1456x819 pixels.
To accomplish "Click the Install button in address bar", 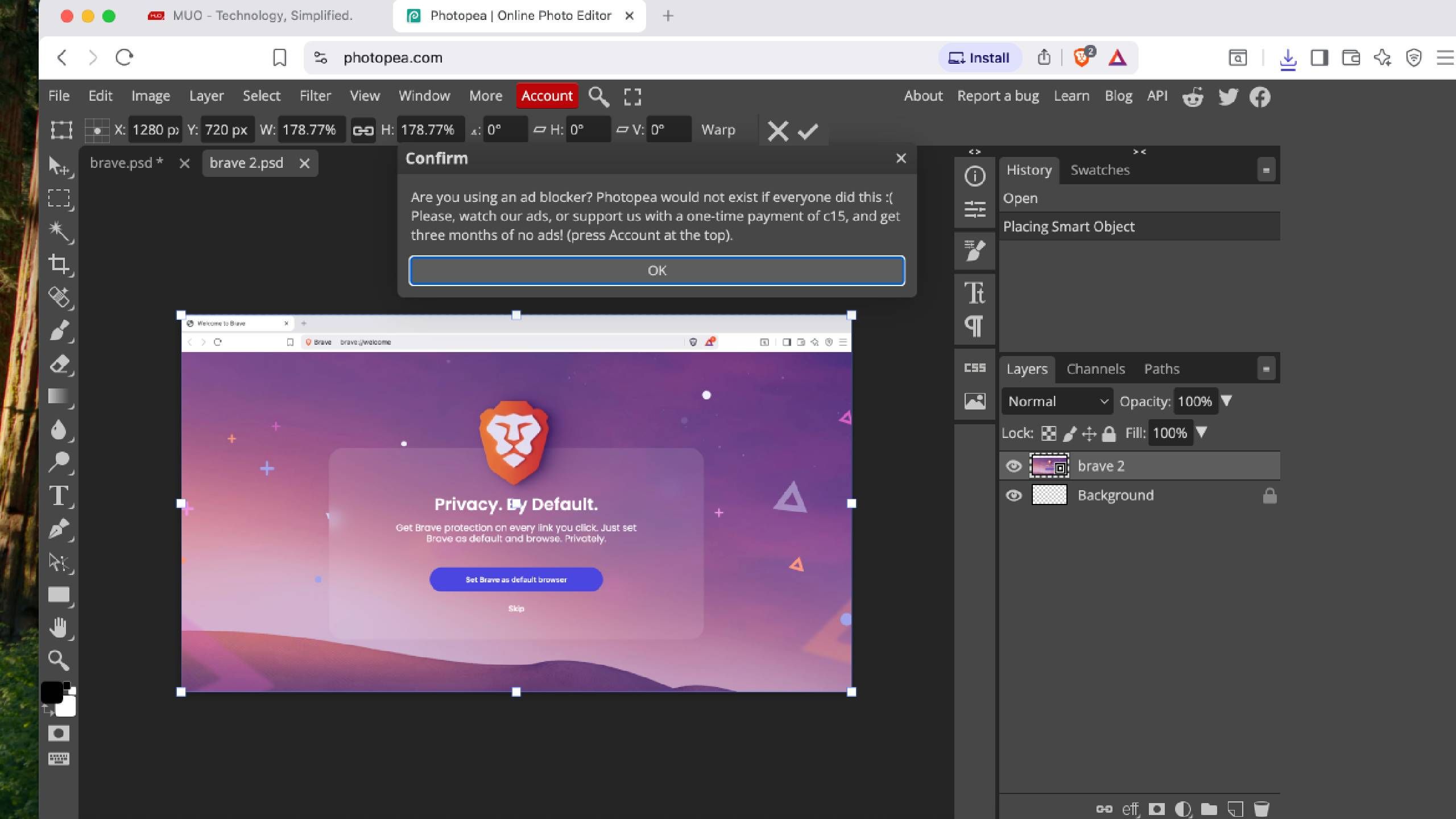I will [979, 58].
